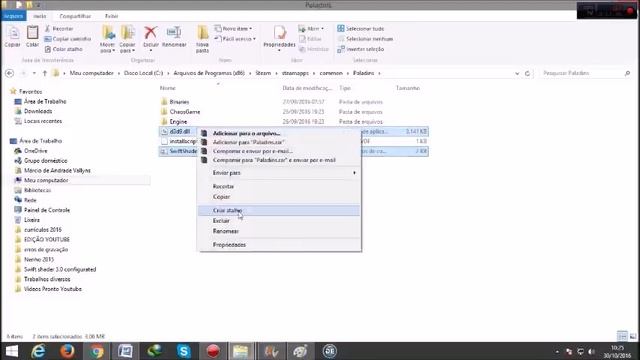Open Locais recentes in the sidebar
This screenshot has width=640, height=360.
pyautogui.click(x=42, y=121)
